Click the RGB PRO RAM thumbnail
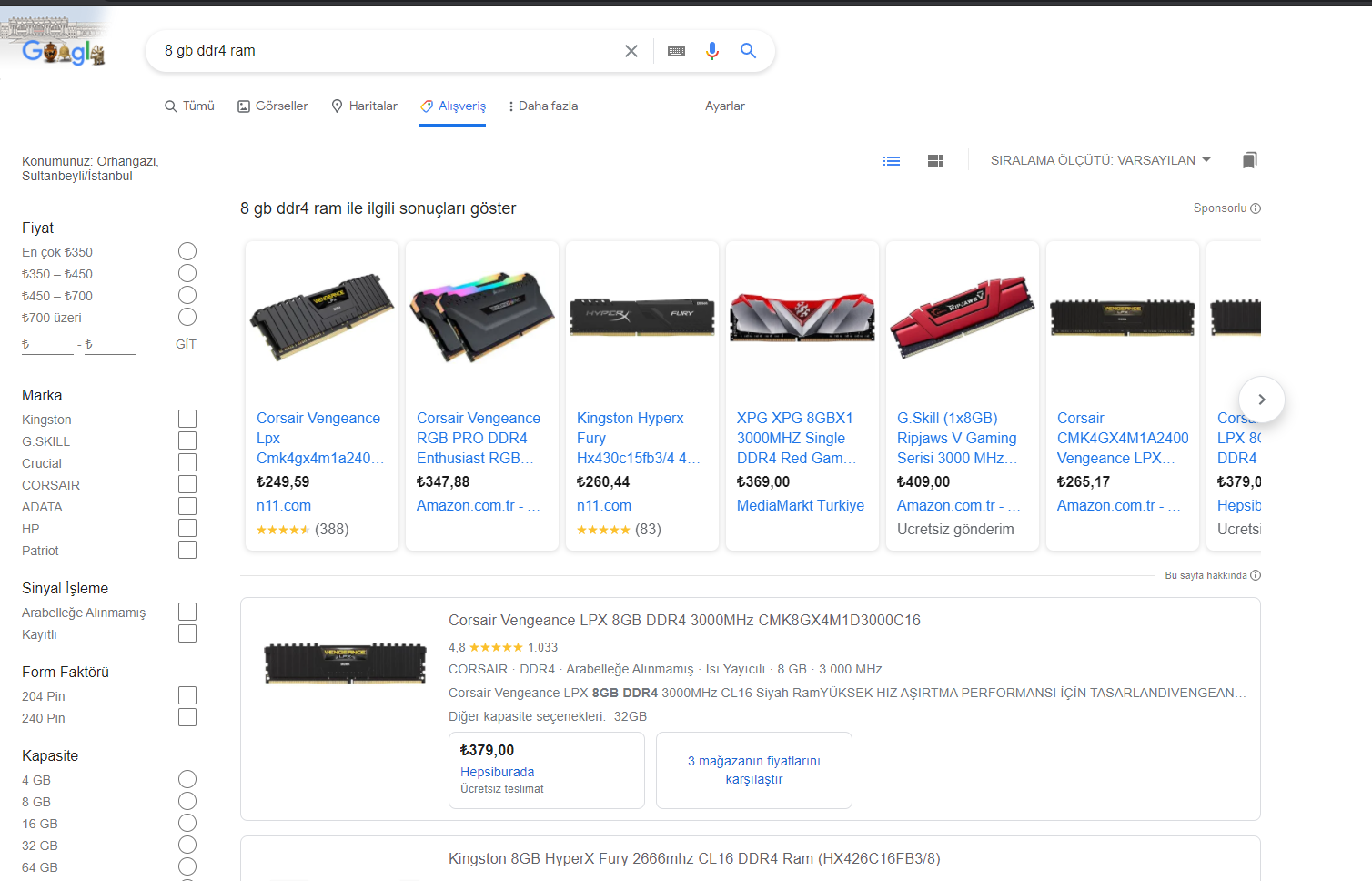The height and width of the screenshot is (881, 1372). (482, 316)
